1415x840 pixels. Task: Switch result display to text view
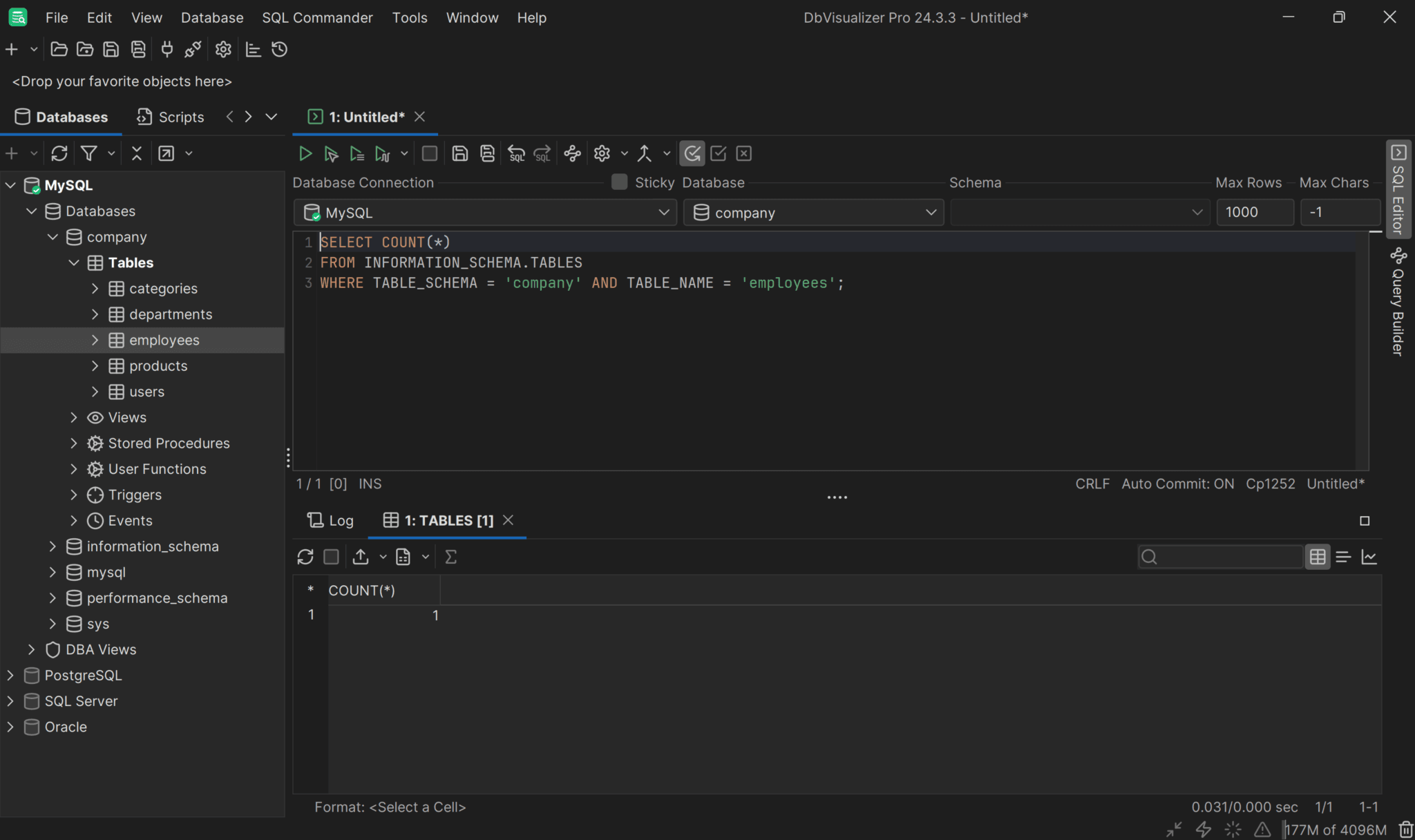(x=1344, y=556)
